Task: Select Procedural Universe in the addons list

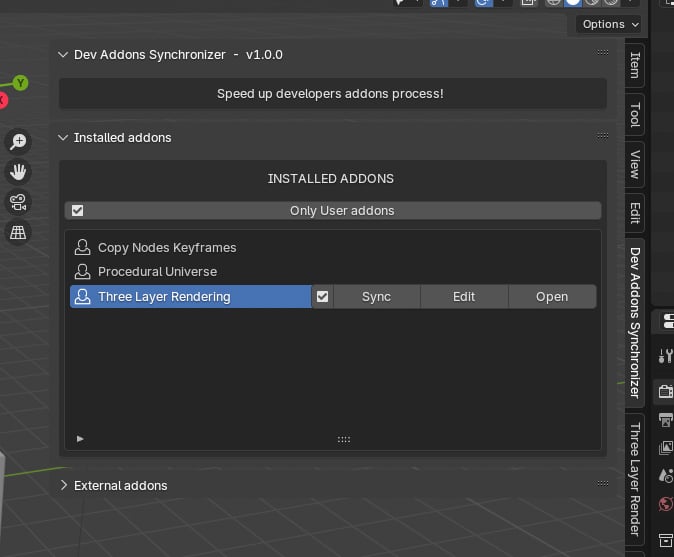Action: point(157,272)
